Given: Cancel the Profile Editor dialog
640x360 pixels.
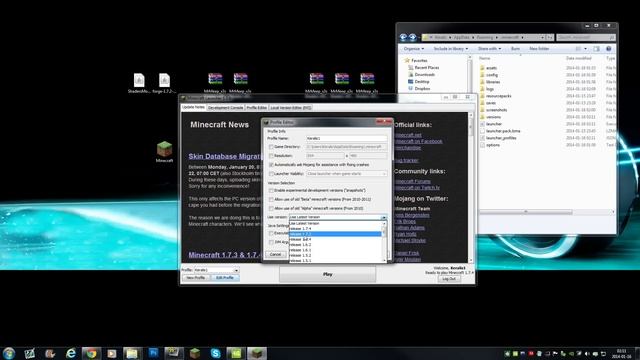Looking at the screenshot, I should click(x=276, y=254).
